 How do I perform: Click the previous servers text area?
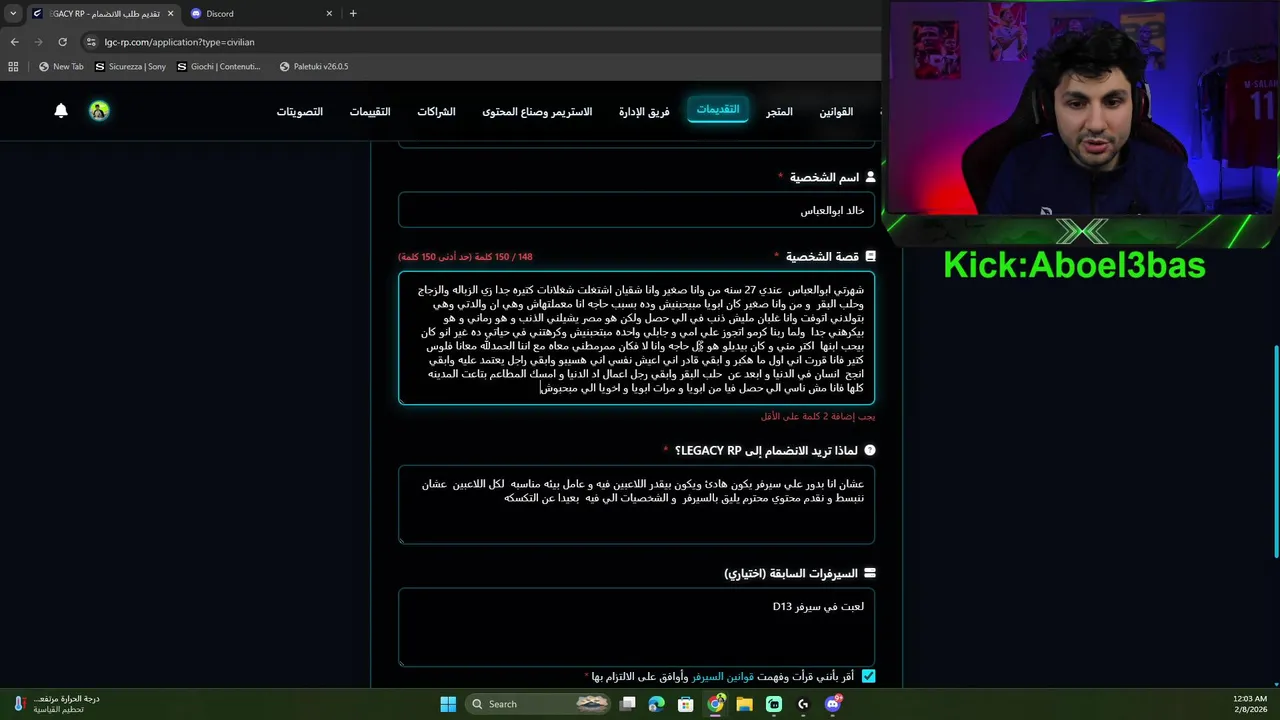tap(636, 627)
